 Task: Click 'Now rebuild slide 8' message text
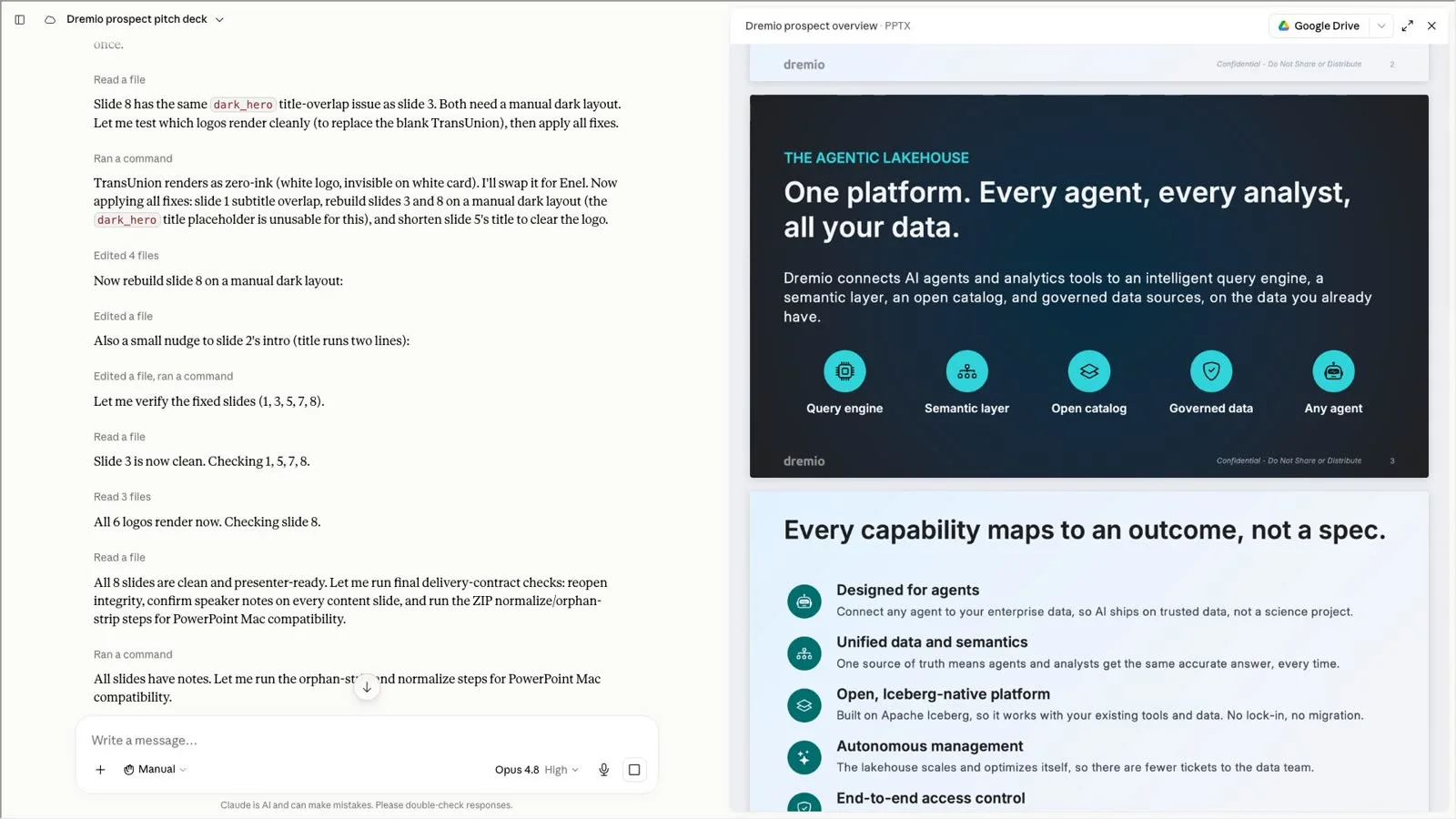[218, 281]
